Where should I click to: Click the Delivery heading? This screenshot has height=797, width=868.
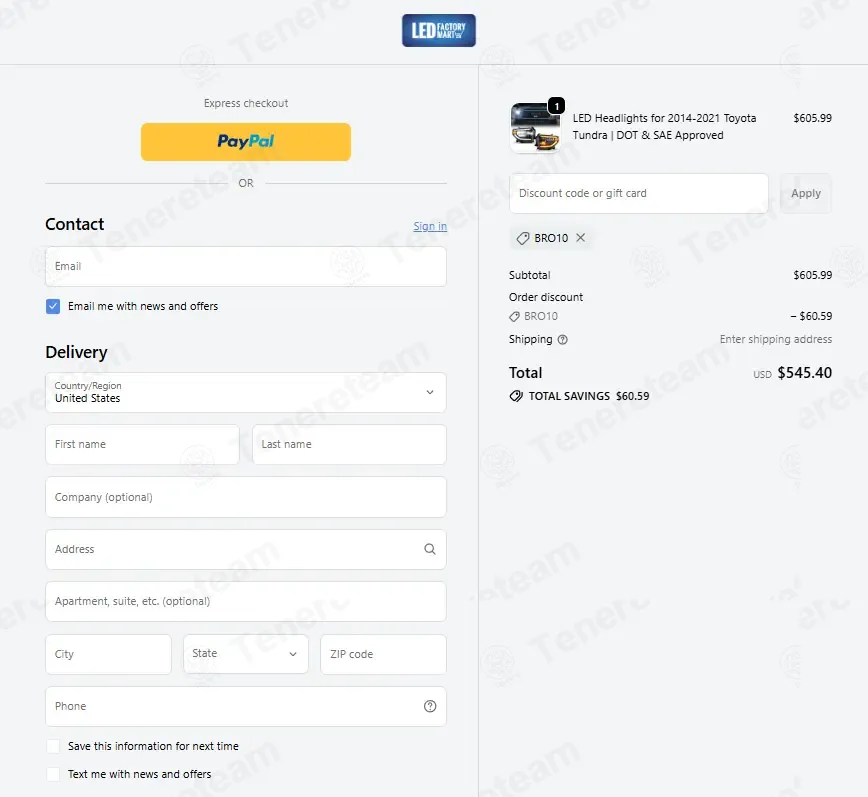pyautogui.click(x=76, y=352)
